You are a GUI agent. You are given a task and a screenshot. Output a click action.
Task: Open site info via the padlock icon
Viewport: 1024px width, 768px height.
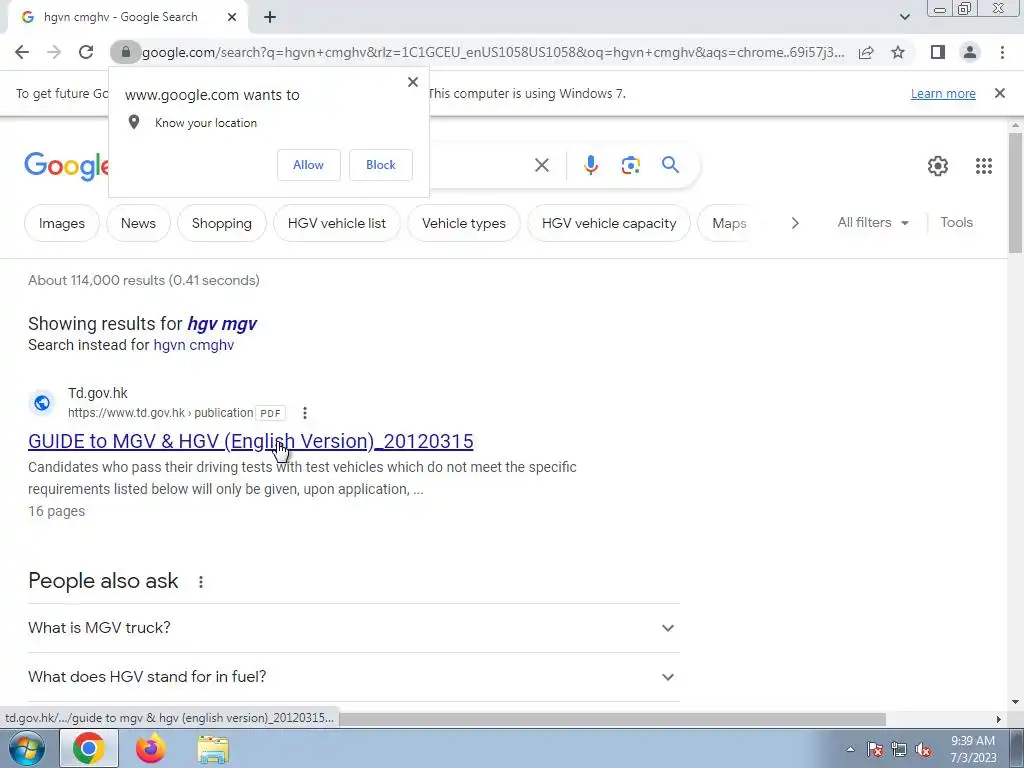pyautogui.click(x=125, y=52)
